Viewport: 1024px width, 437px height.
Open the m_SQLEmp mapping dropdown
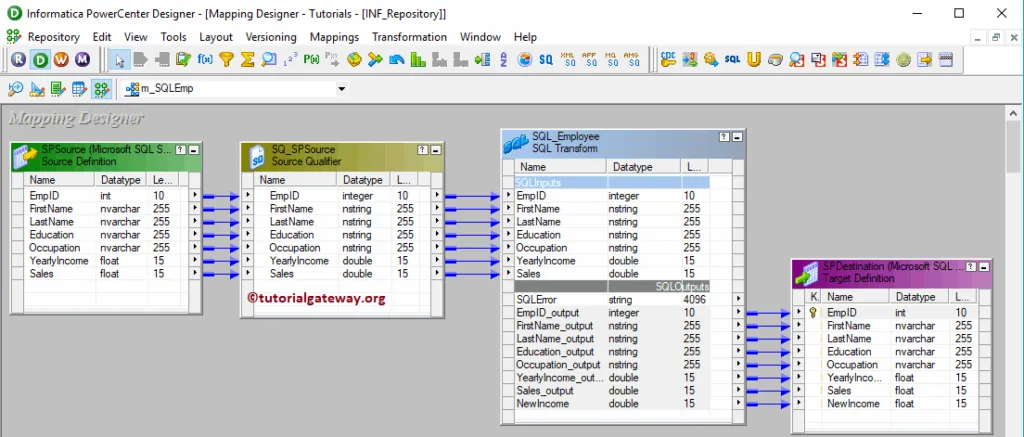tap(341, 89)
